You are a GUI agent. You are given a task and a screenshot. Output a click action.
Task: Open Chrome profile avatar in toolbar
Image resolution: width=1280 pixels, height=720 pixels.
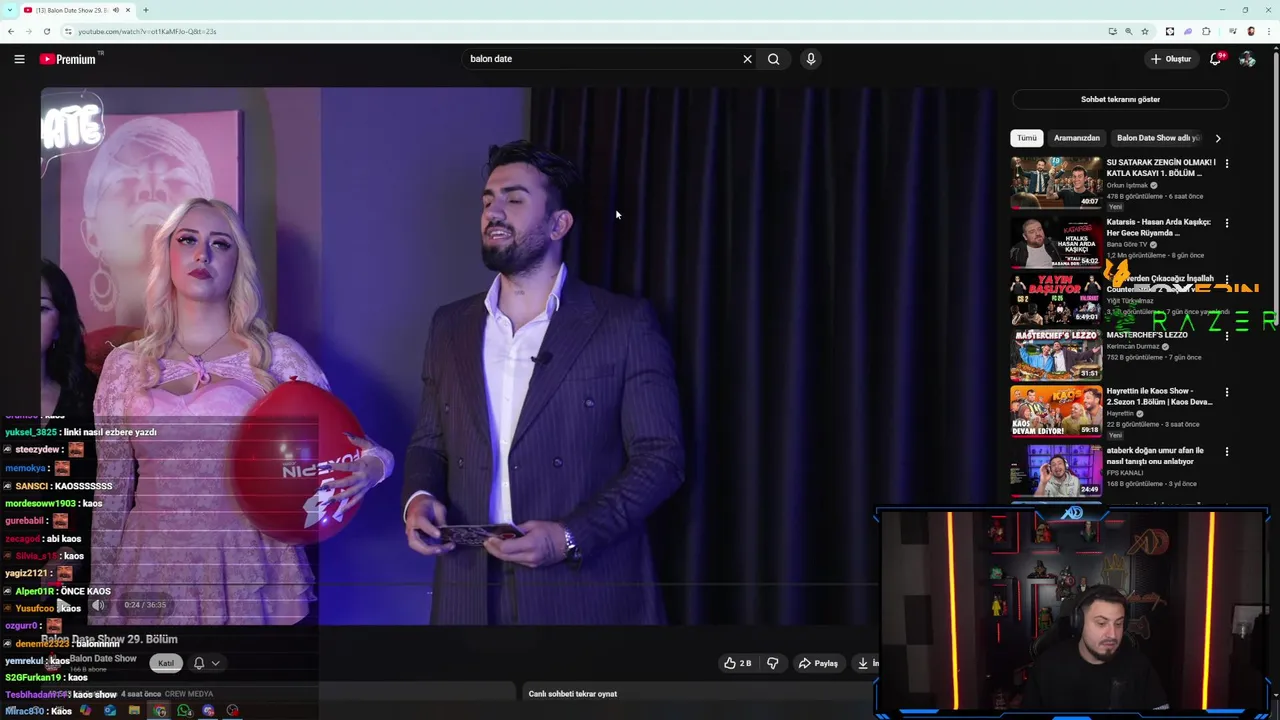coord(1250,31)
